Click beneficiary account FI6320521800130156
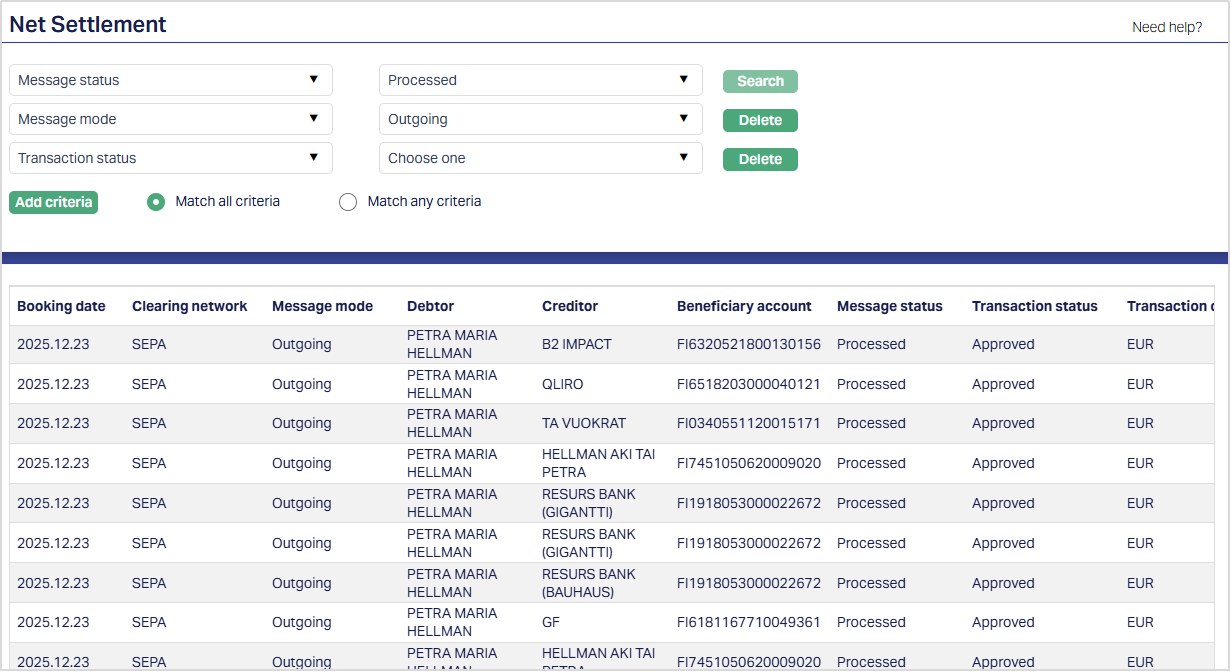 point(749,344)
